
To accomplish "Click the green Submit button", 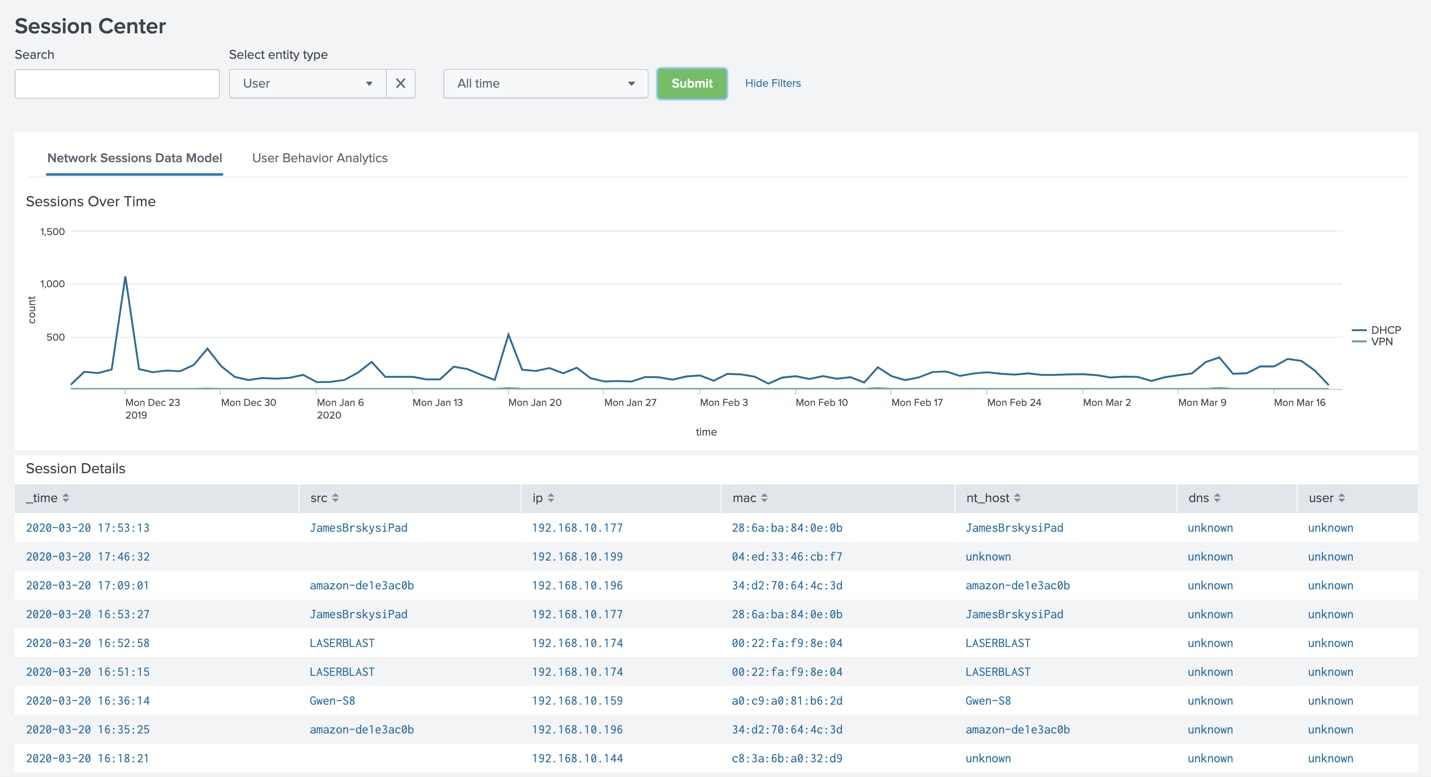I will [692, 83].
